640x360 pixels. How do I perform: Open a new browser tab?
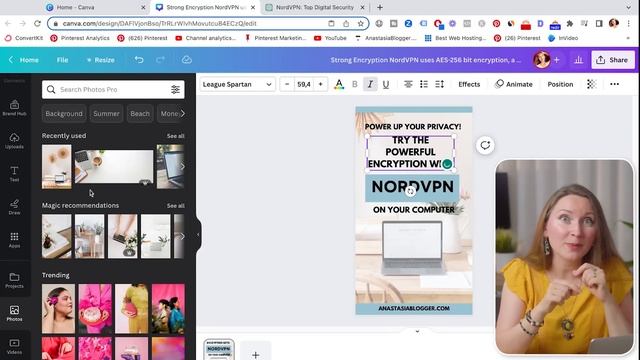click(380, 7)
